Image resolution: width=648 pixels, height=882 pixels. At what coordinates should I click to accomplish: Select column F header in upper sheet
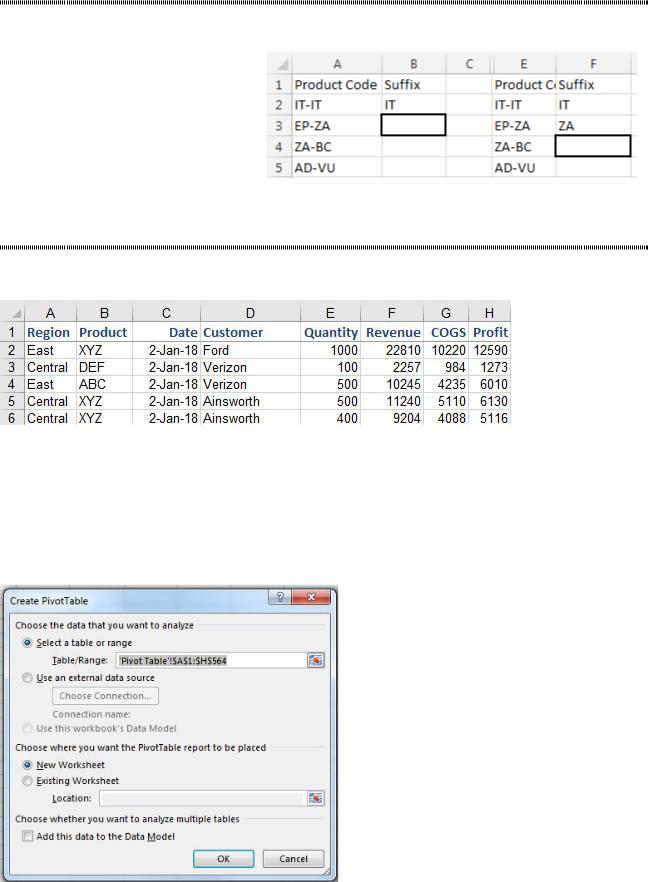tap(593, 64)
